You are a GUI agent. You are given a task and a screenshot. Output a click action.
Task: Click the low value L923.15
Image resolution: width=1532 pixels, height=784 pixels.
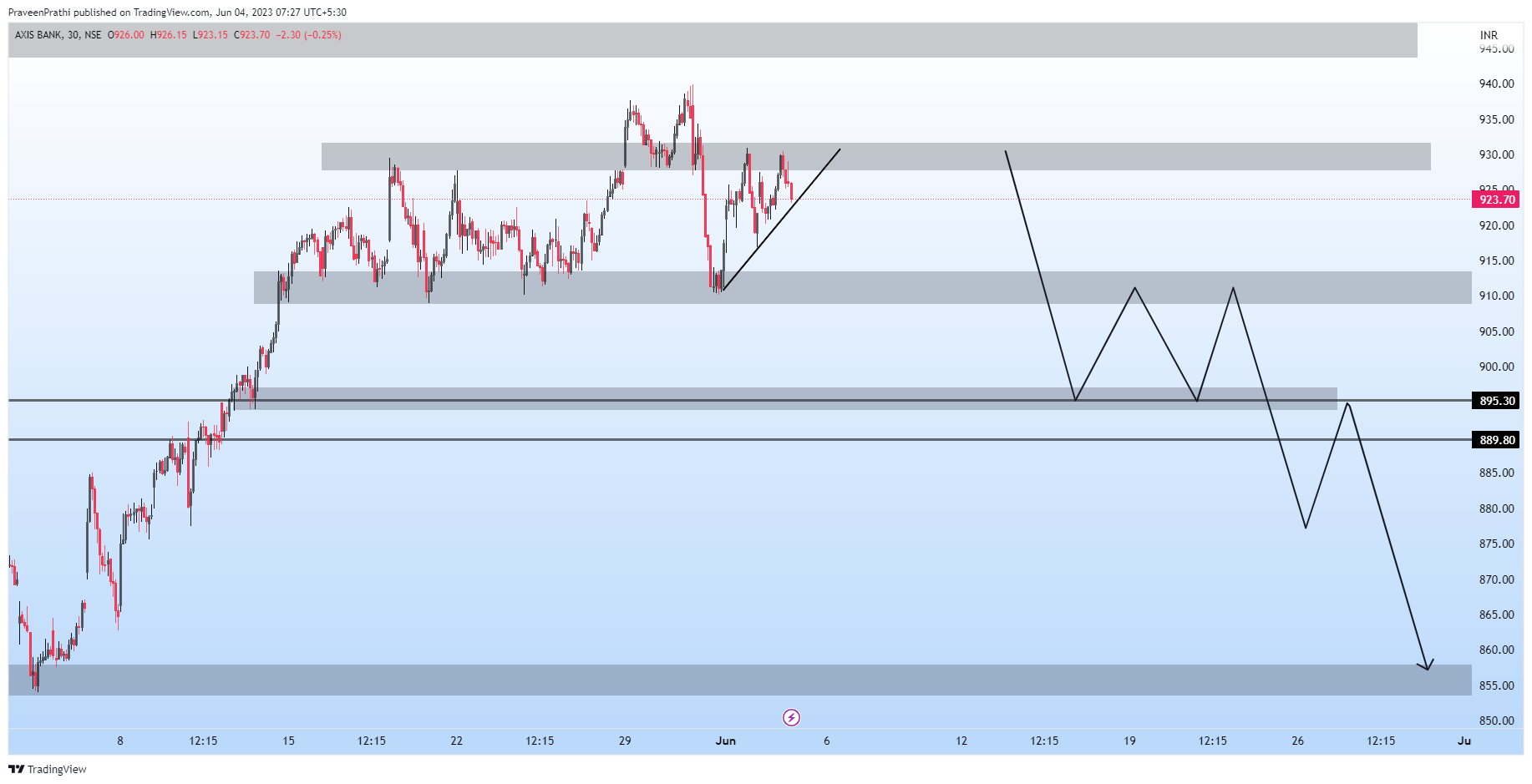[211, 35]
